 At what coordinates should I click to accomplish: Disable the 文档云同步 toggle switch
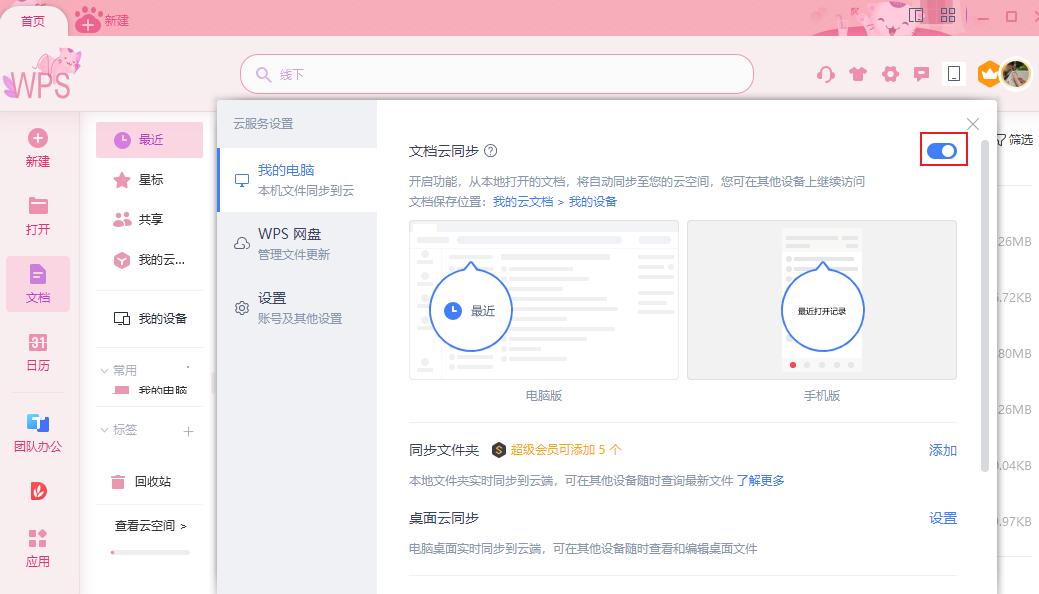[x=941, y=150]
